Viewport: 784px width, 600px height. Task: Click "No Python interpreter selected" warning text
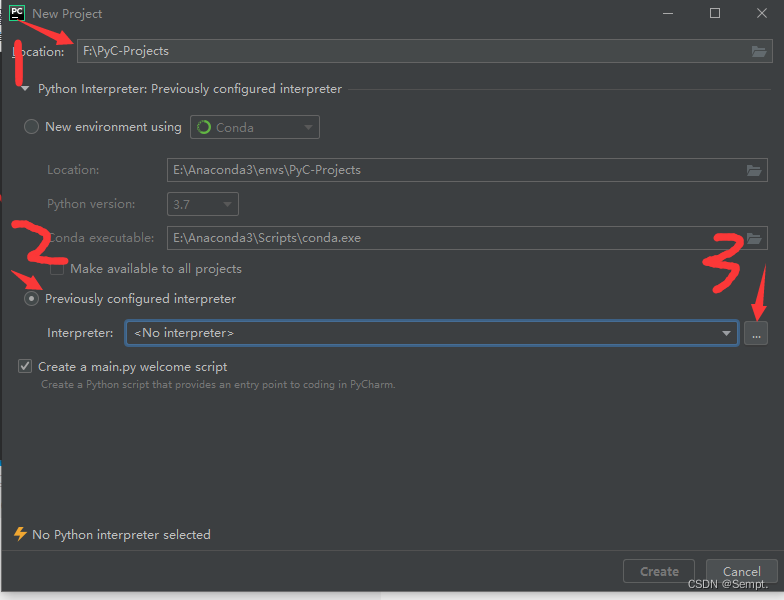122,534
